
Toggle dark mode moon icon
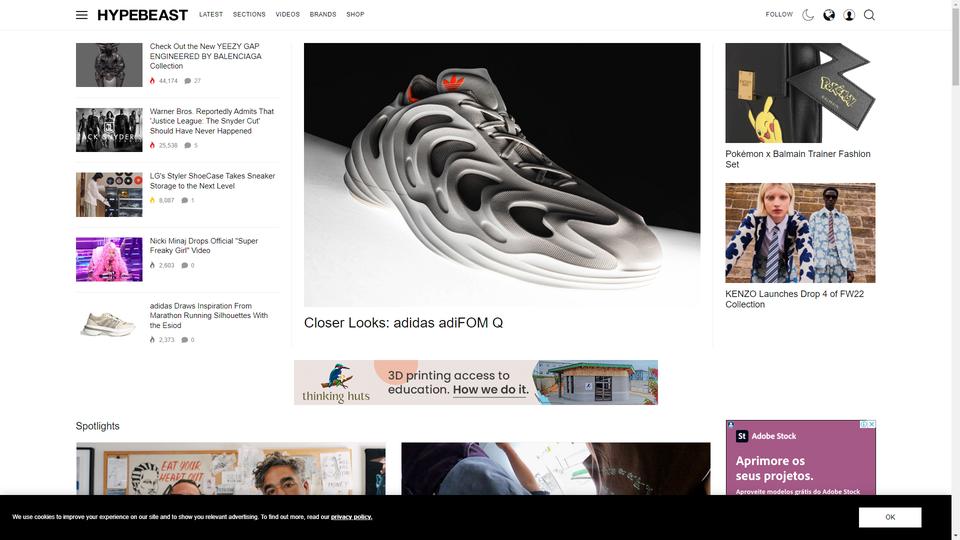click(x=808, y=15)
